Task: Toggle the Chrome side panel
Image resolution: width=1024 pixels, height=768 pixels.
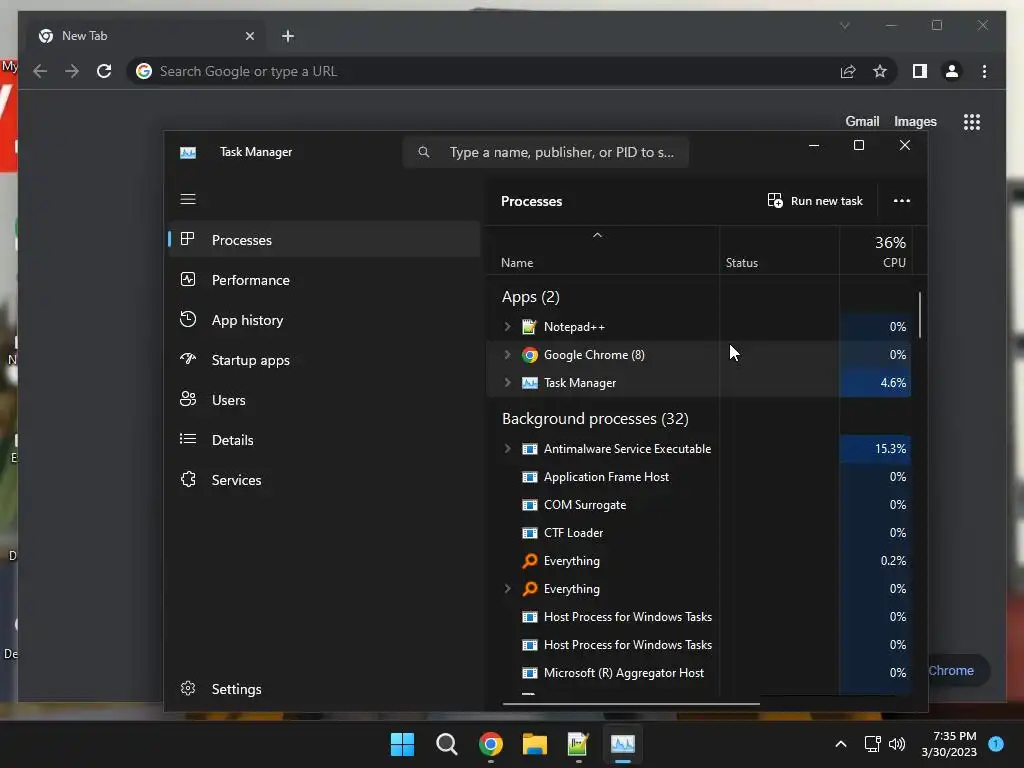Action: click(x=920, y=71)
